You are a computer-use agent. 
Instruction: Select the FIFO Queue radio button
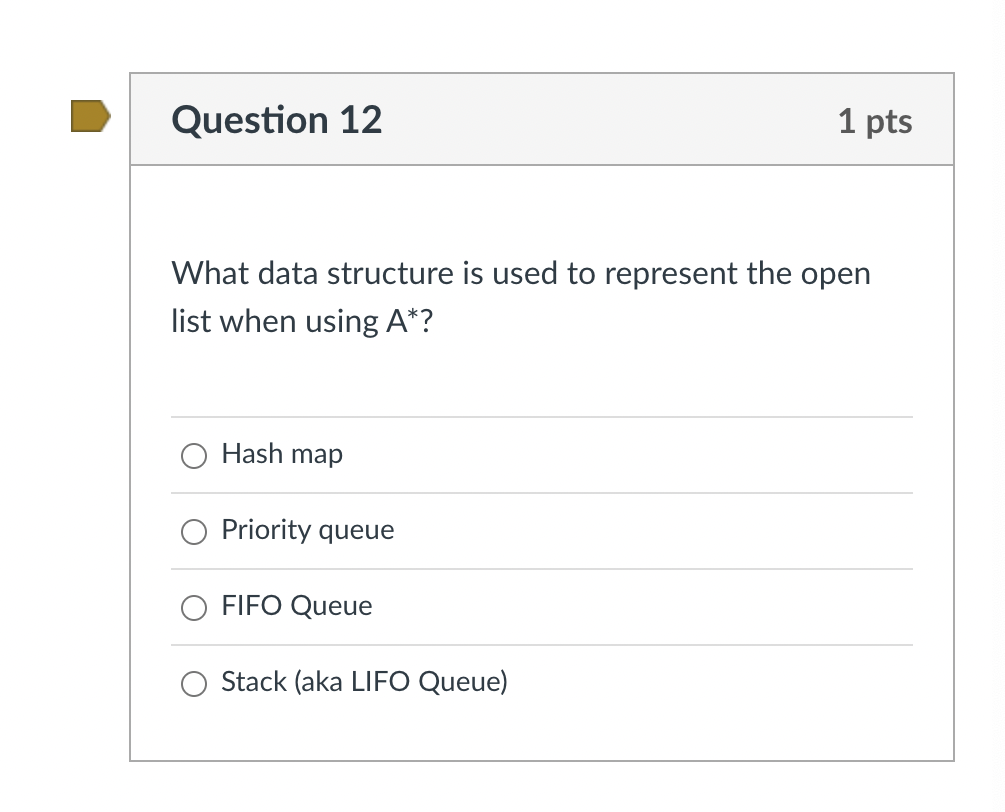point(194,607)
